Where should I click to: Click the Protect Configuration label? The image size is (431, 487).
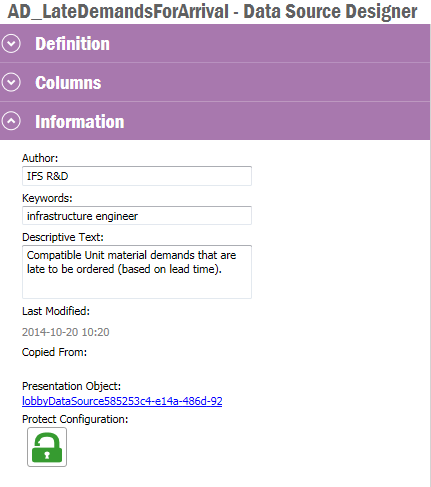coord(75,419)
